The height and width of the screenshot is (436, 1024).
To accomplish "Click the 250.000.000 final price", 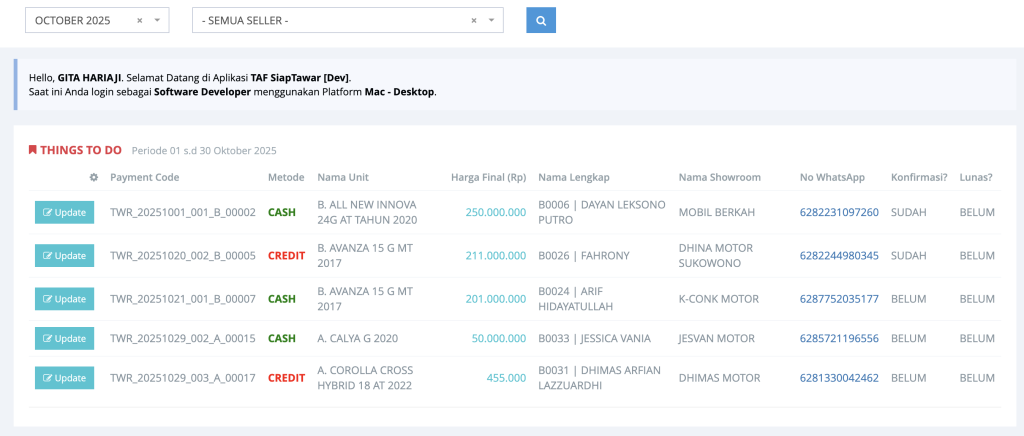I will click(495, 212).
